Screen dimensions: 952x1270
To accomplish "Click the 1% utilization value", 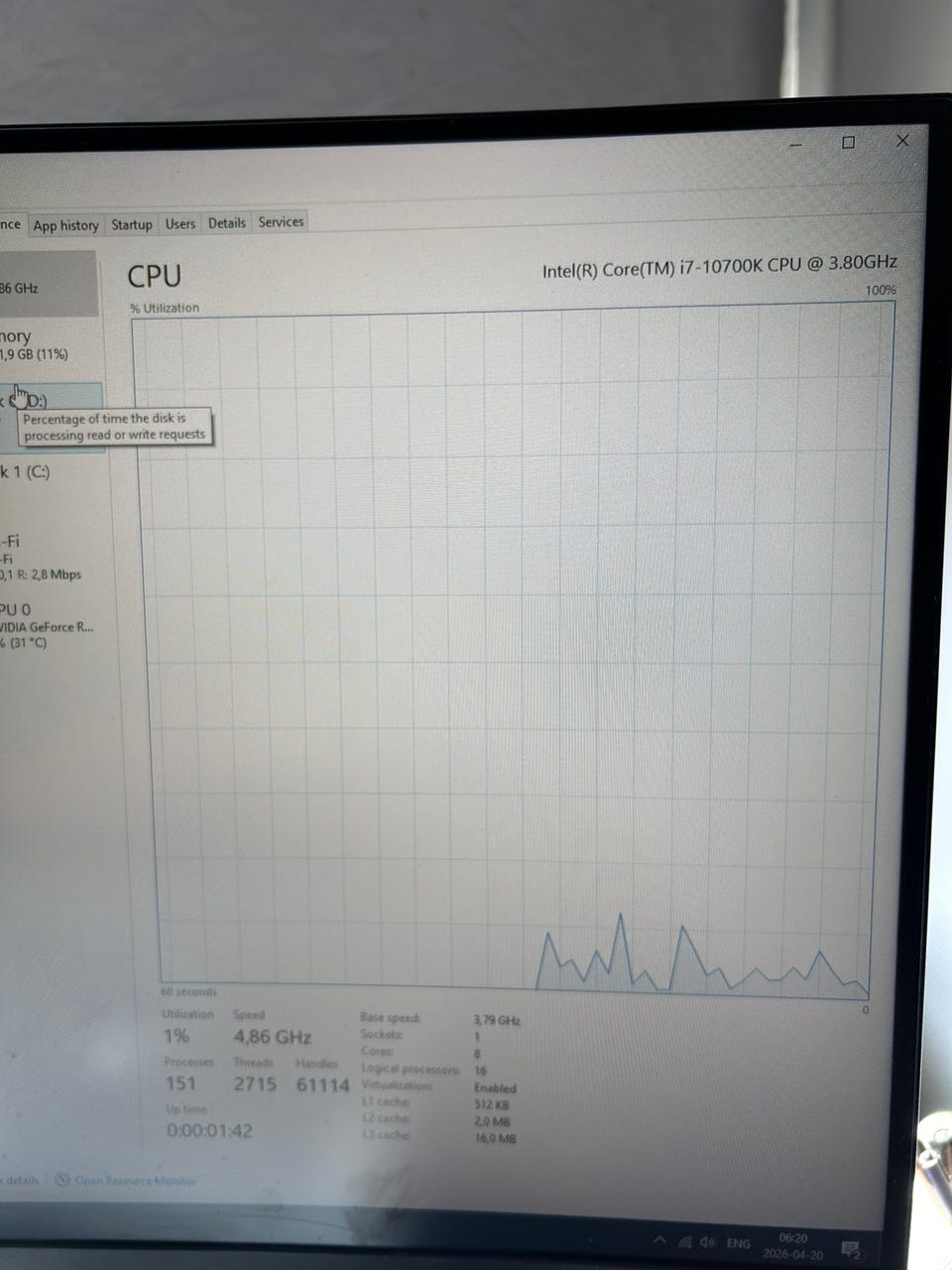I will coord(176,1036).
